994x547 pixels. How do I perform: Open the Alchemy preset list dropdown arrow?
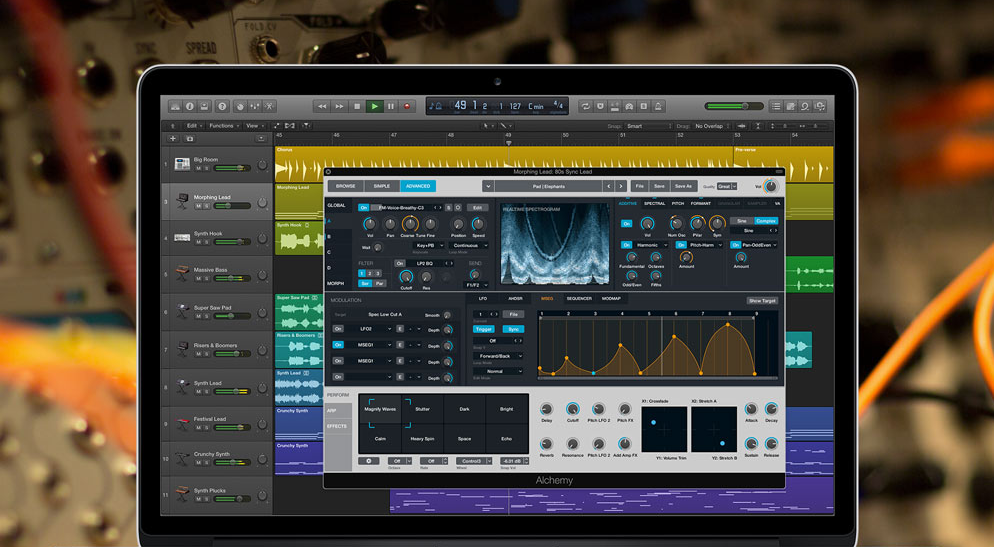coord(487,186)
